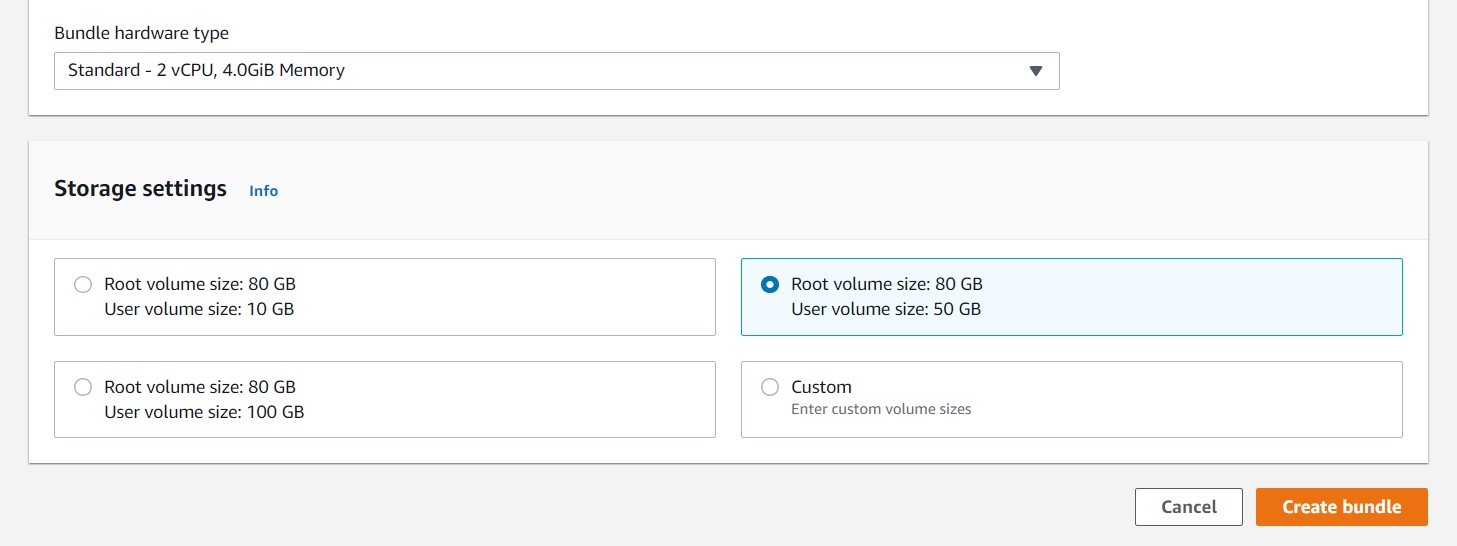Screen dimensions: 1457x546
Task: Click Root volume size text in 10 GB tile
Action: (x=200, y=285)
